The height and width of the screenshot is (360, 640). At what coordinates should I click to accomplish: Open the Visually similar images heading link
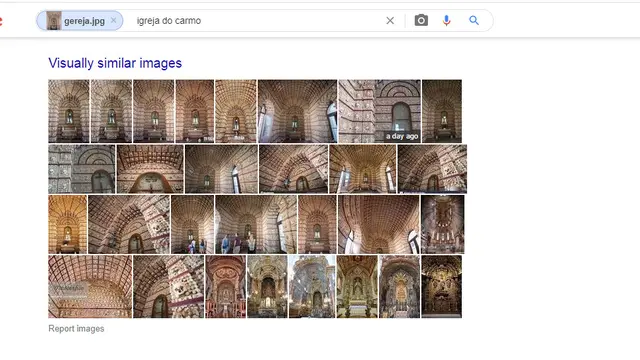115,63
